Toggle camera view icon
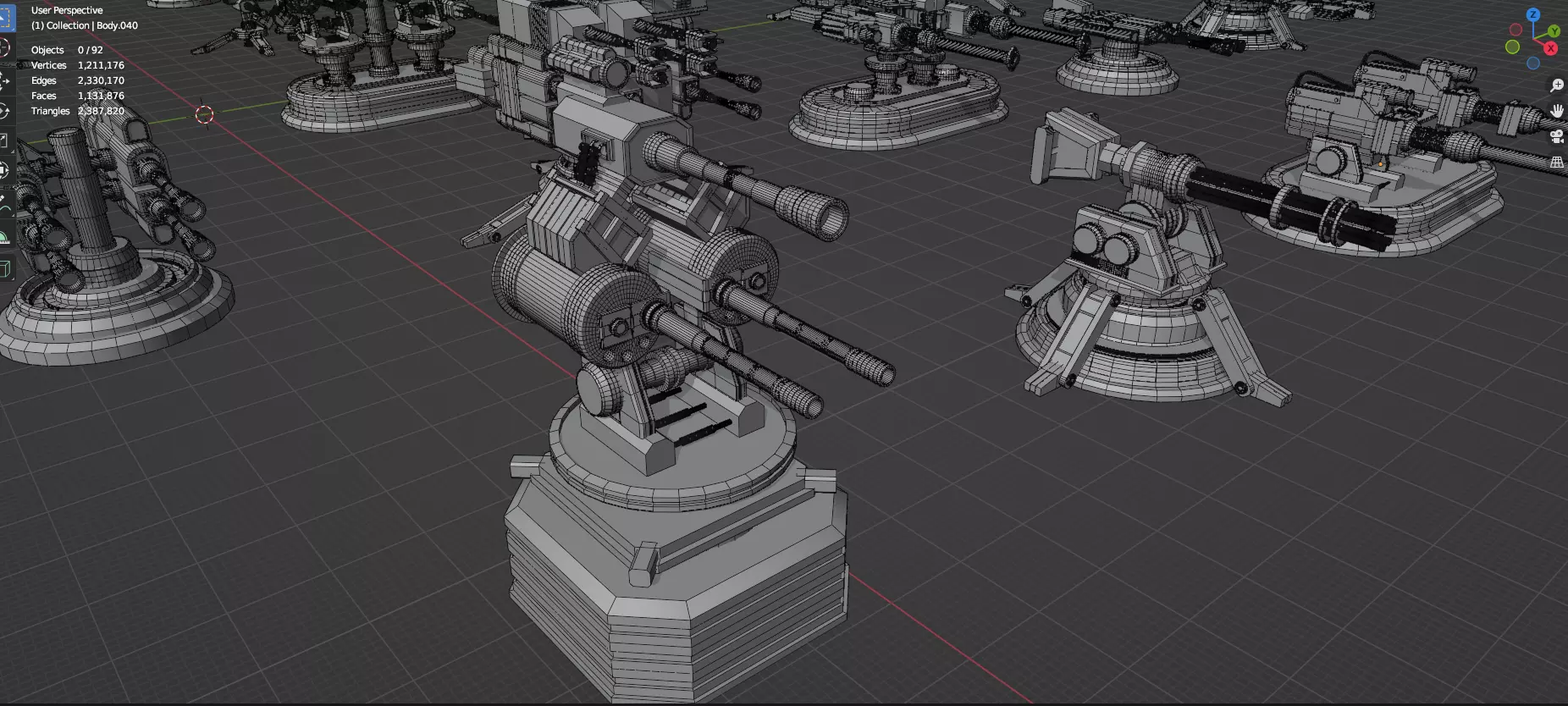This screenshot has height=706, width=1568. coord(1556,136)
